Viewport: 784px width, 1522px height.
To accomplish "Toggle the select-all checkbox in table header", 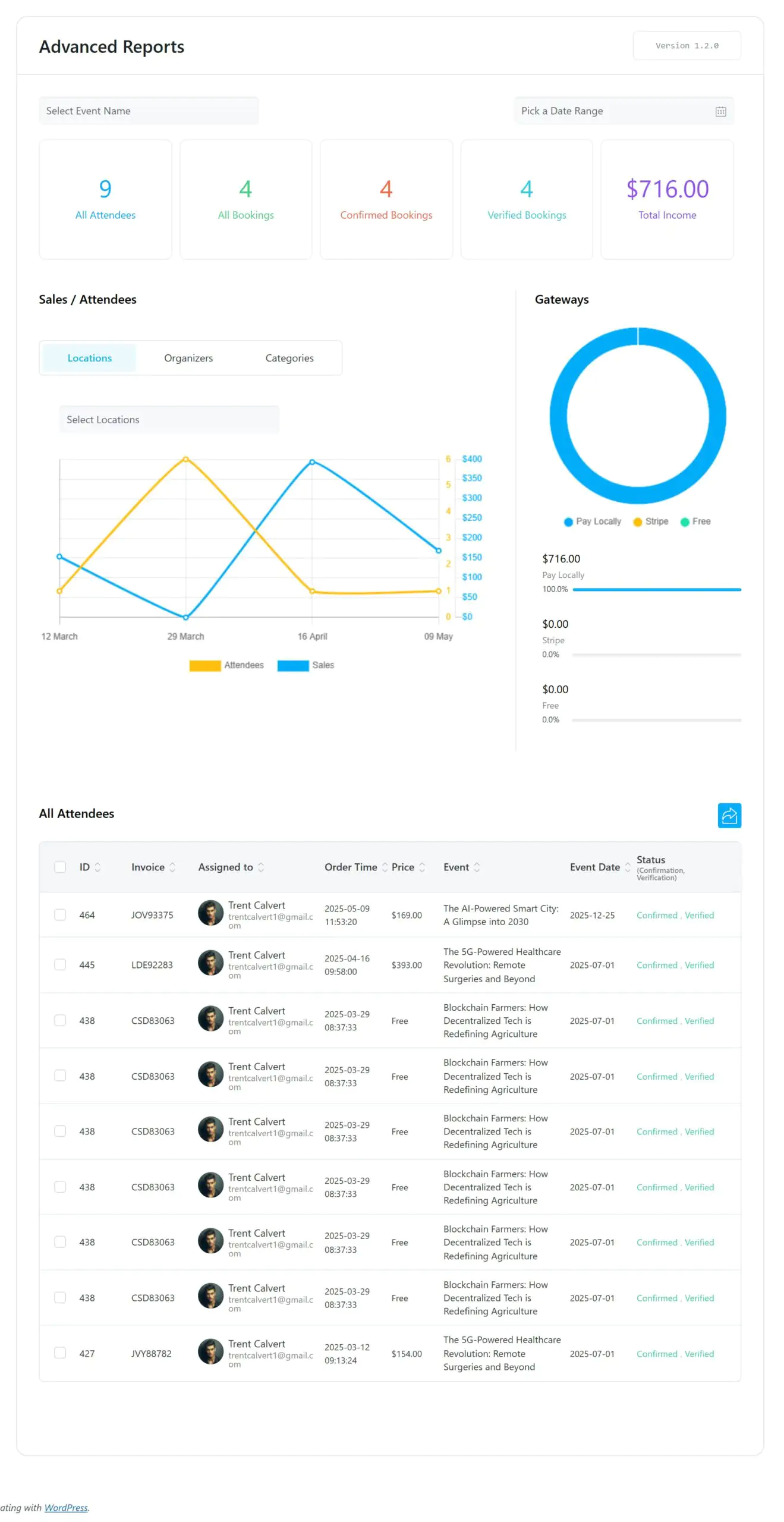I will [x=60, y=866].
